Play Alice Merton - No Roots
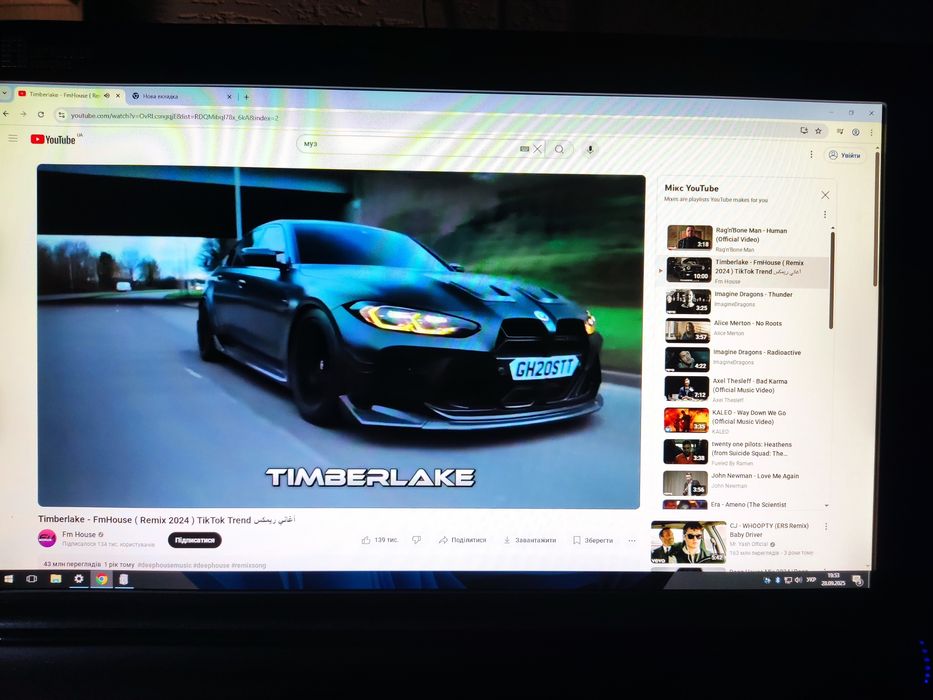 click(744, 329)
